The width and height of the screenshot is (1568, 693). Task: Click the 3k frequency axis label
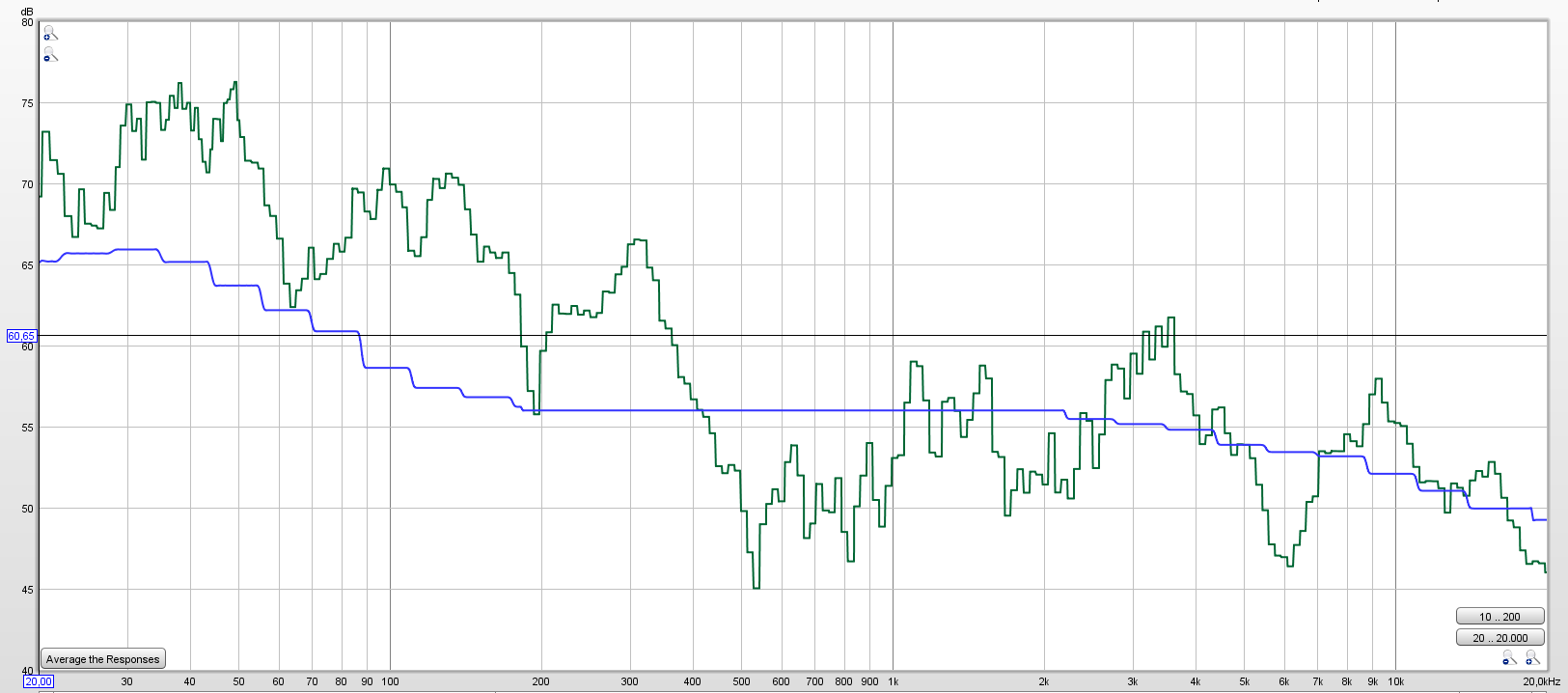(1133, 681)
